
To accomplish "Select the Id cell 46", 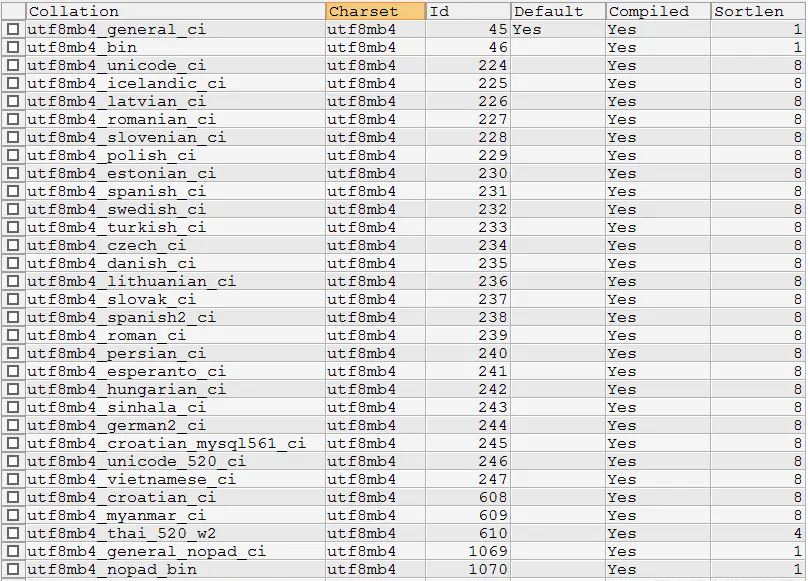I will tap(468, 47).
